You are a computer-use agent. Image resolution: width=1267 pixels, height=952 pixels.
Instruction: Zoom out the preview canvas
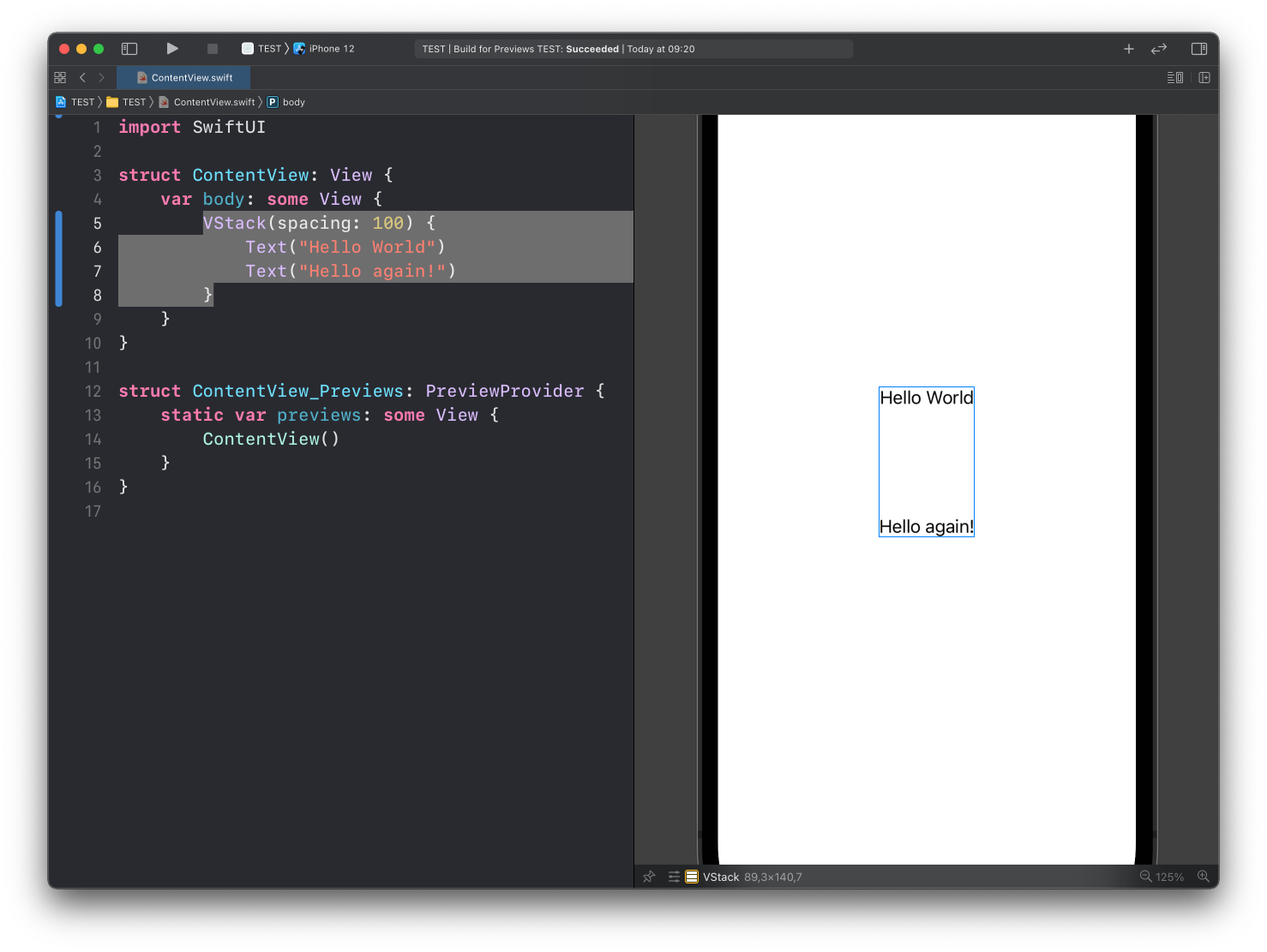tap(1145, 877)
